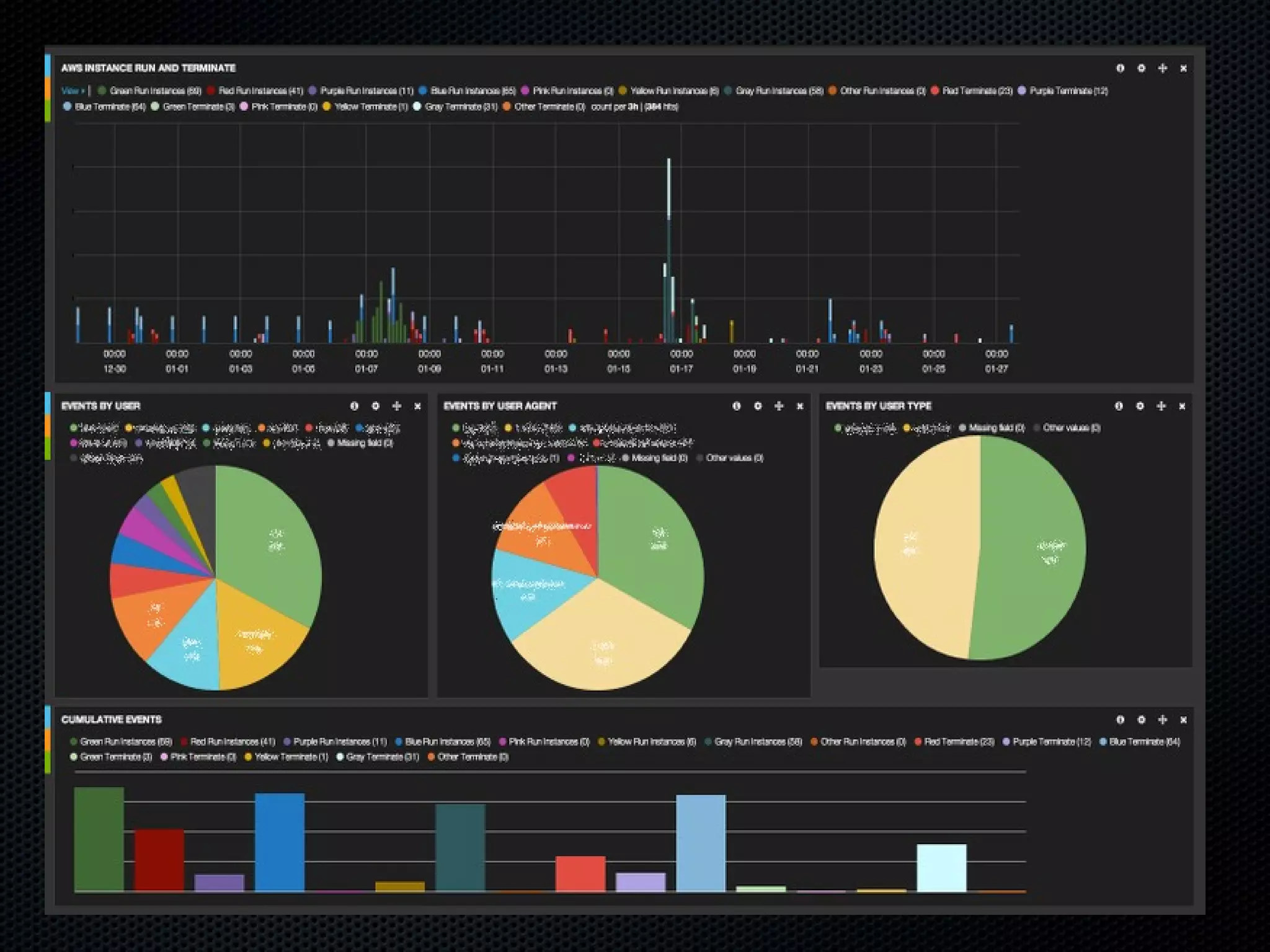The width and height of the screenshot is (1270, 952).
Task: Open info icon of AWS Instance panel
Action: click(x=1120, y=68)
